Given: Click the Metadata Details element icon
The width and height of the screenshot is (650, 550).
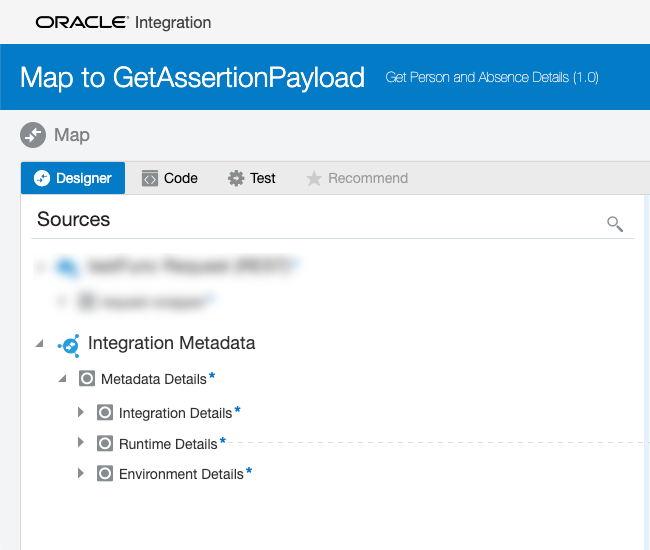Looking at the screenshot, I should pos(87,379).
